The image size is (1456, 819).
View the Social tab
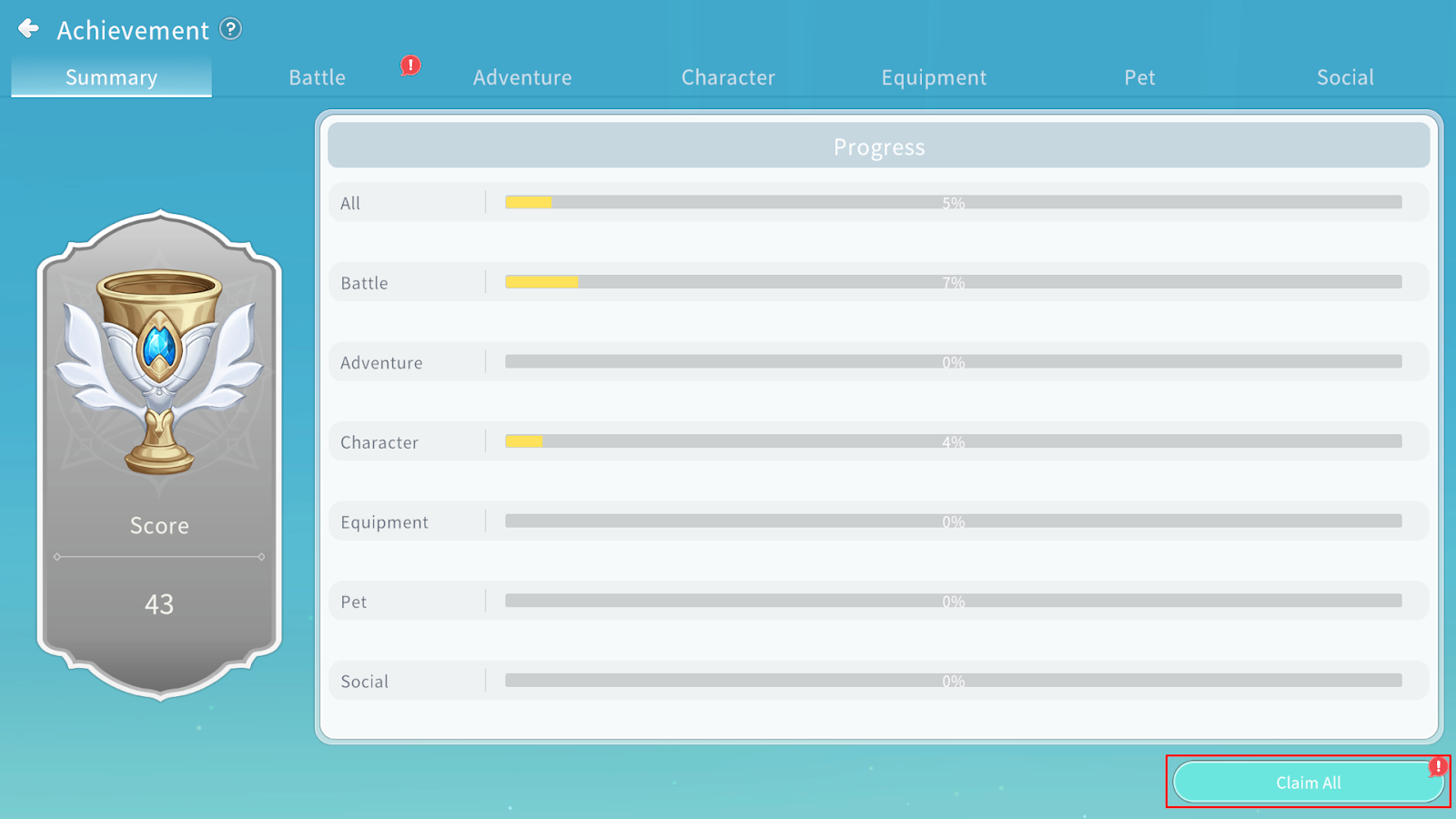click(x=1345, y=77)
